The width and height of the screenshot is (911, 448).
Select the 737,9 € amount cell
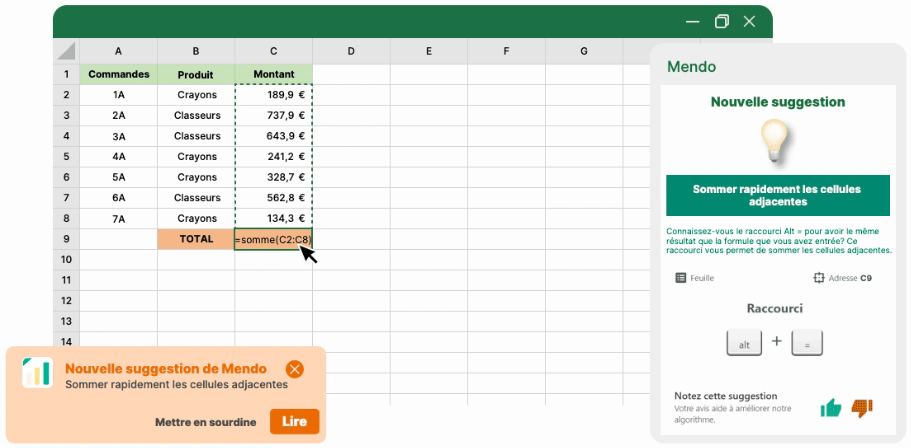274,116
